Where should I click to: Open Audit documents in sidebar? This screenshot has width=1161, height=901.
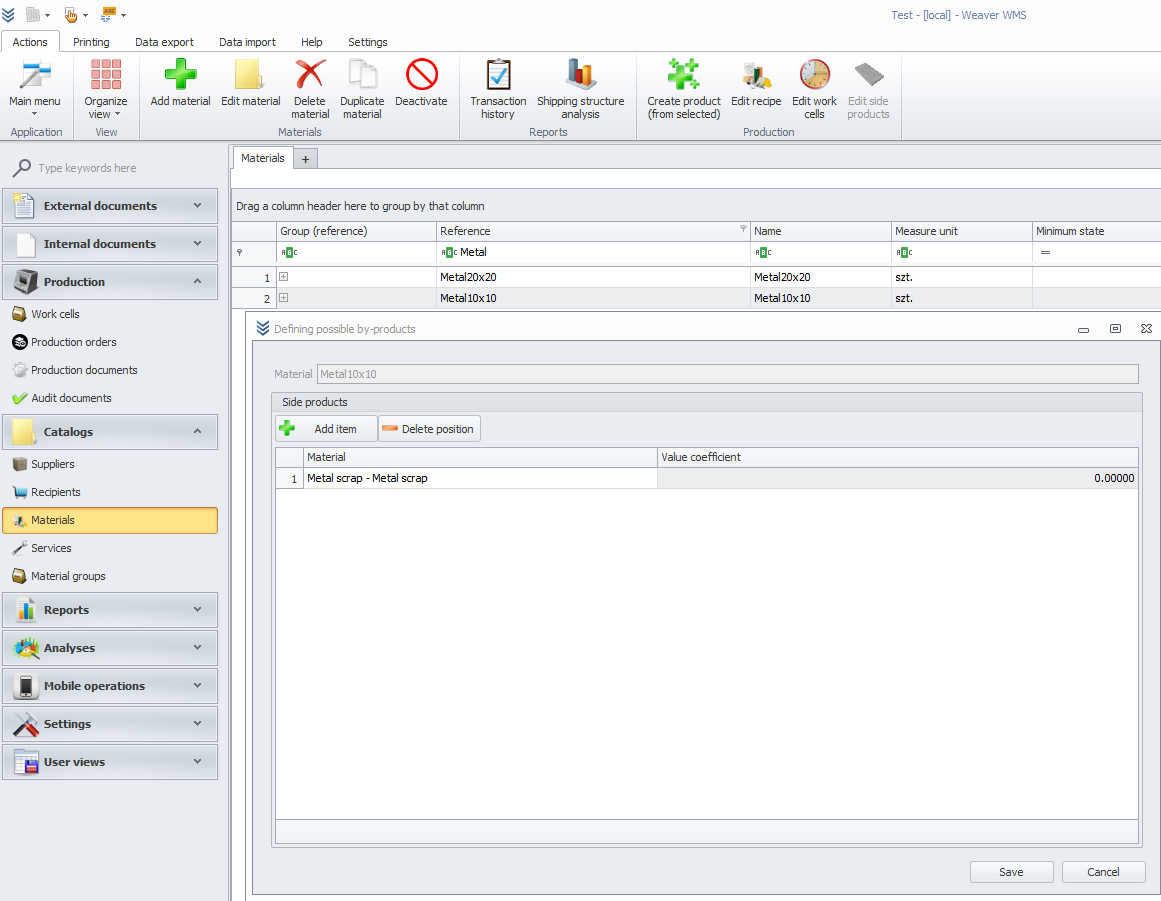pos(71,398)
